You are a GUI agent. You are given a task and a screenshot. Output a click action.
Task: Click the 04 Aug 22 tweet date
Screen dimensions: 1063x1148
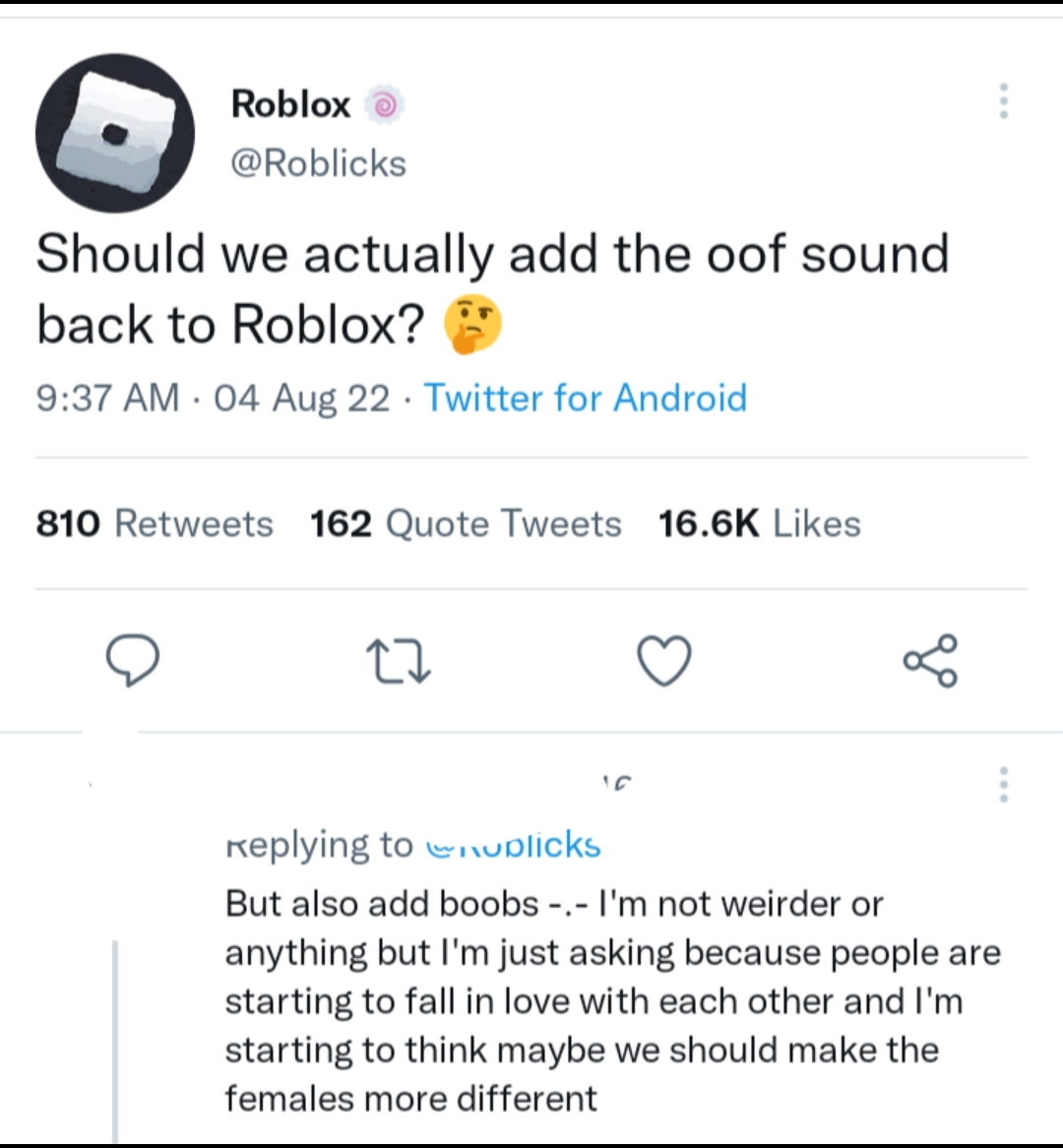coord(301,399)
